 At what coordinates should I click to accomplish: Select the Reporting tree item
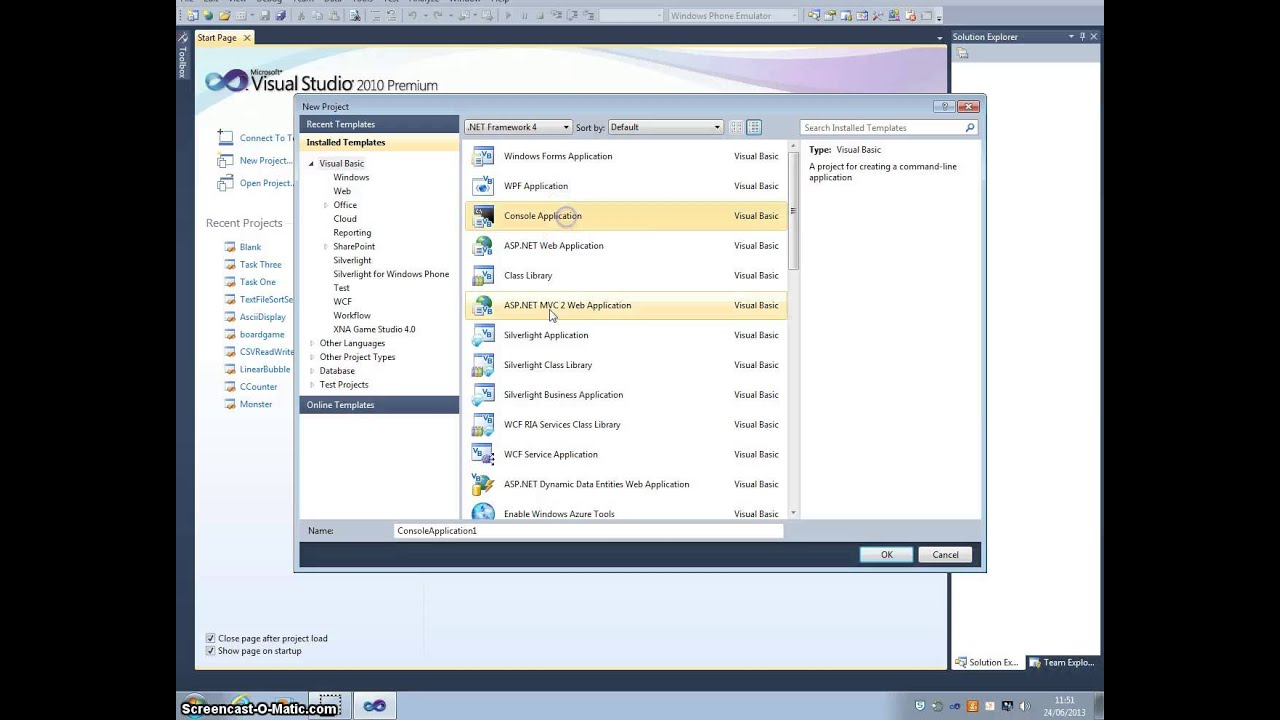click(x=352, y=233)
